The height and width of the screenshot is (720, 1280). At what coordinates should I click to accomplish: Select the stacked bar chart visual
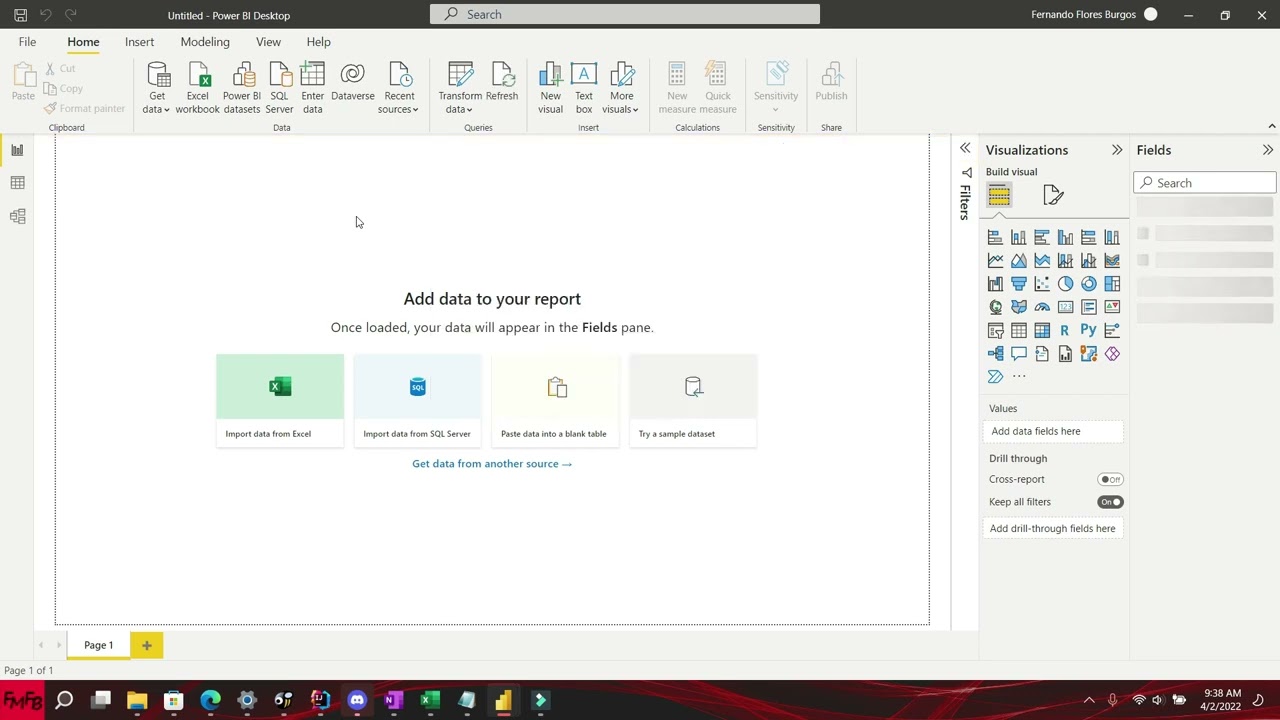coord(995,237)
